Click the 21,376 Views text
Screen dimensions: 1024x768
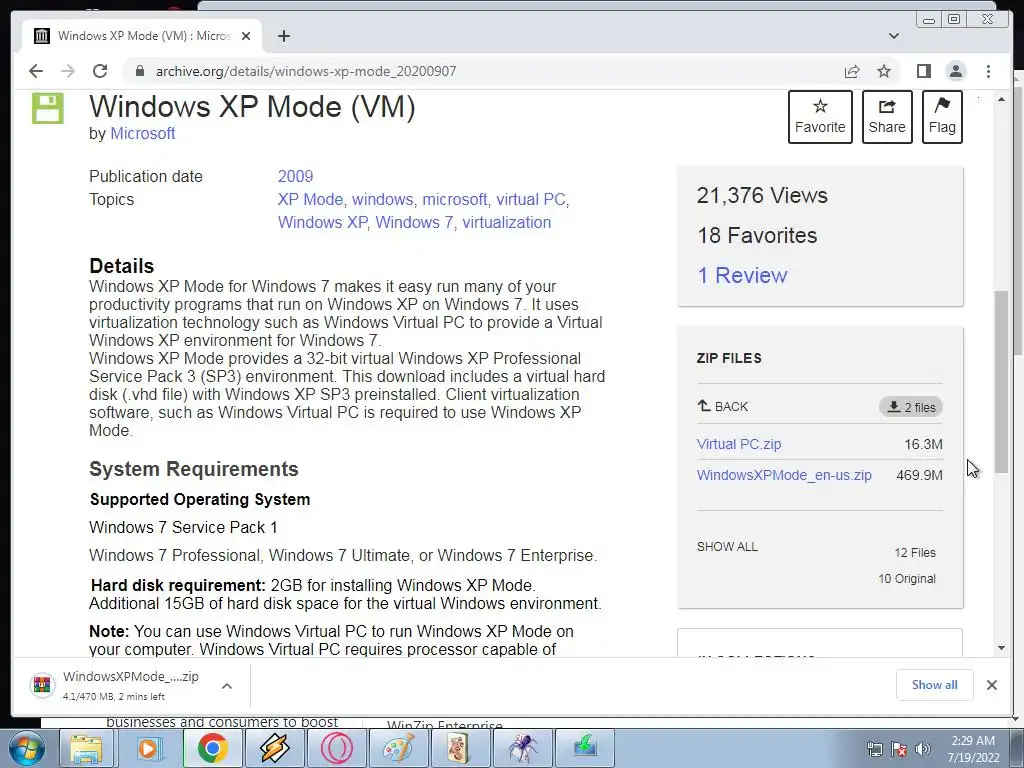(761, 195)
